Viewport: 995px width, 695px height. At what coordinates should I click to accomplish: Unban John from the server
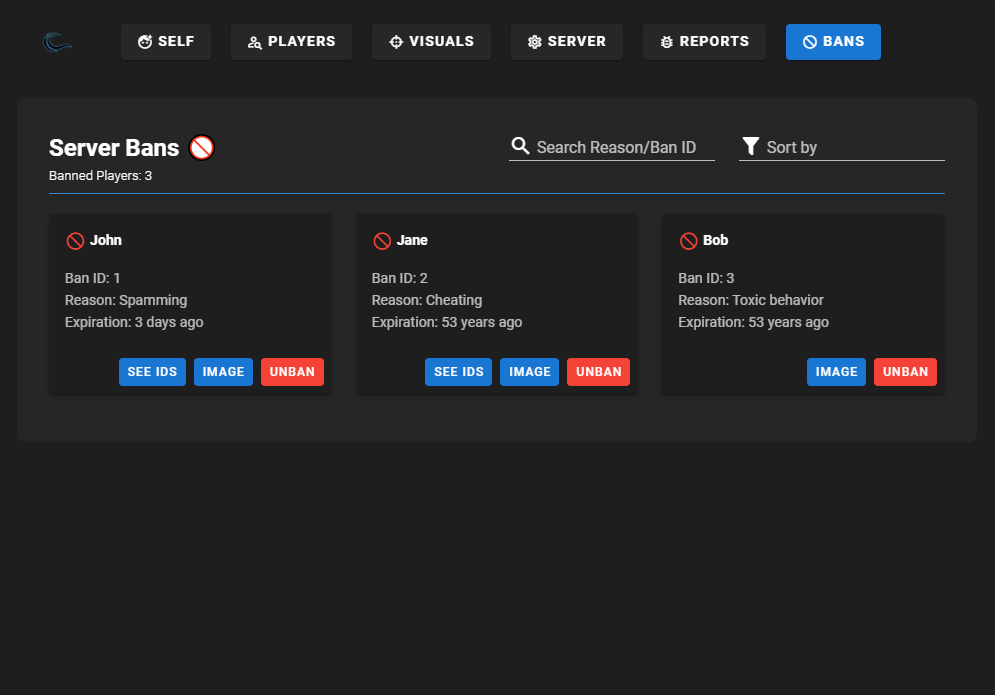292,371
